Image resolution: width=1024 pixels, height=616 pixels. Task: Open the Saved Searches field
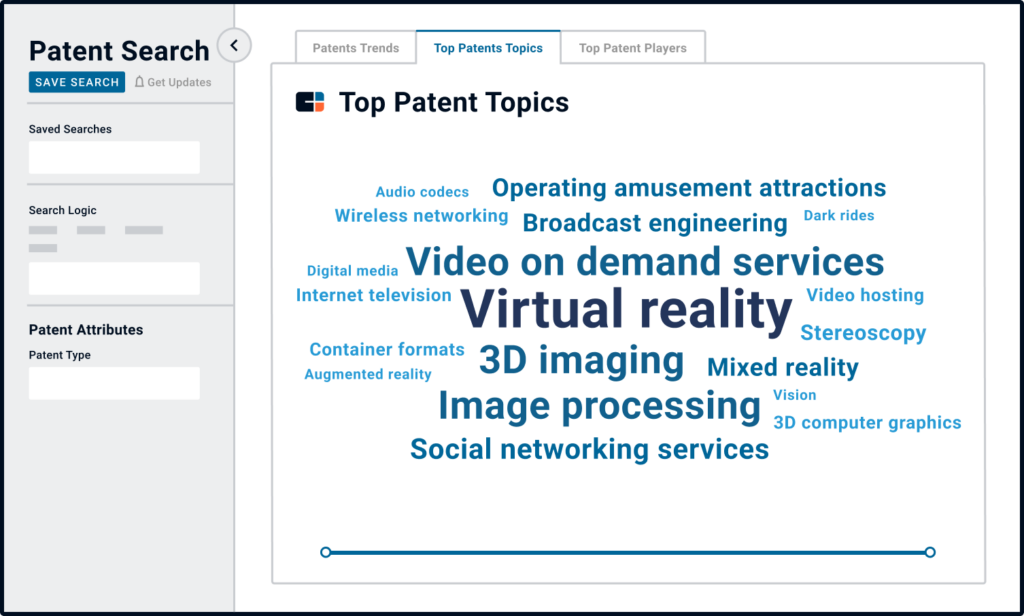(114, 157)
